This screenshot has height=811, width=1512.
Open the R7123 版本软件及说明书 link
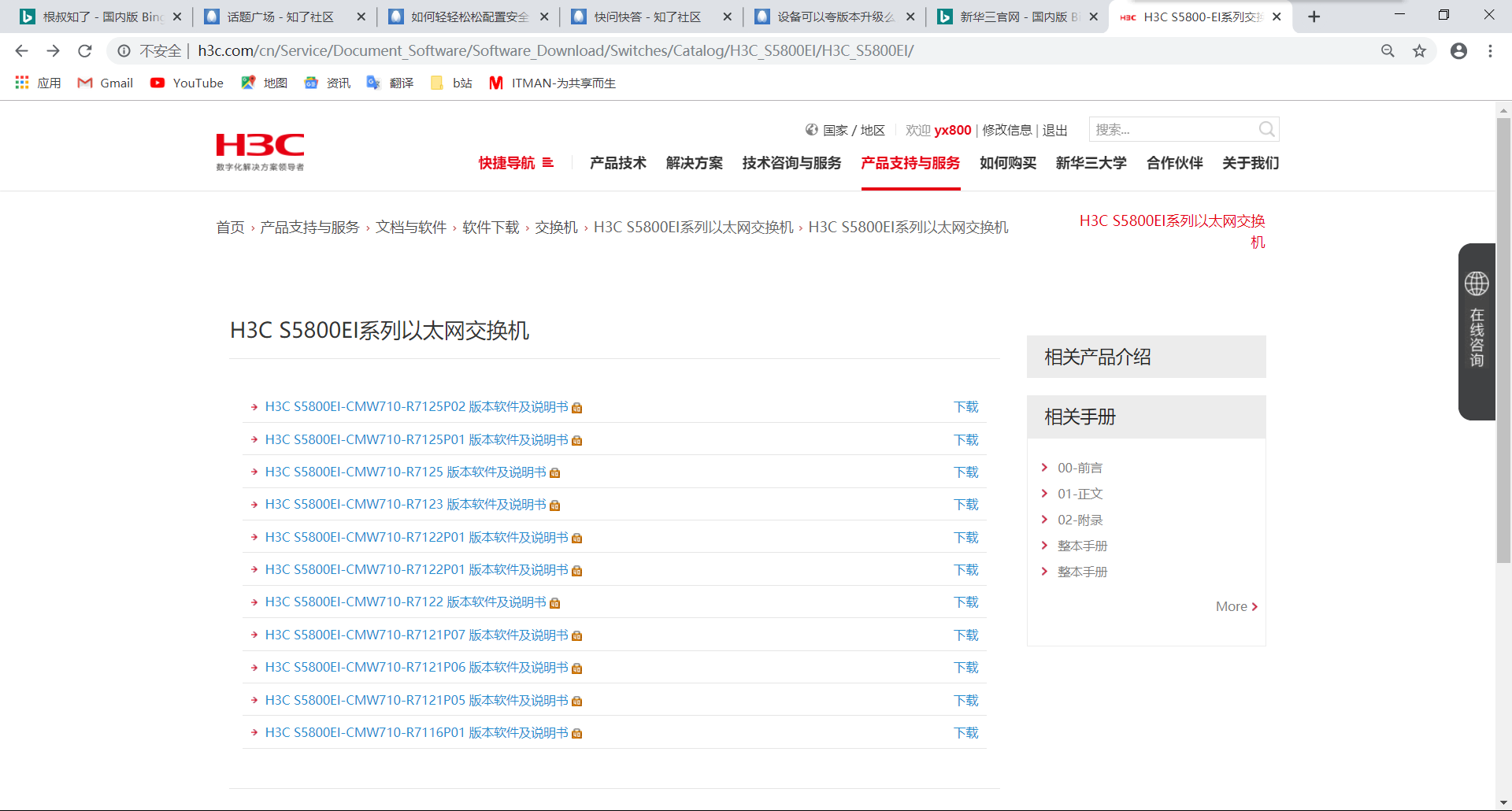(x=406, y=505)
